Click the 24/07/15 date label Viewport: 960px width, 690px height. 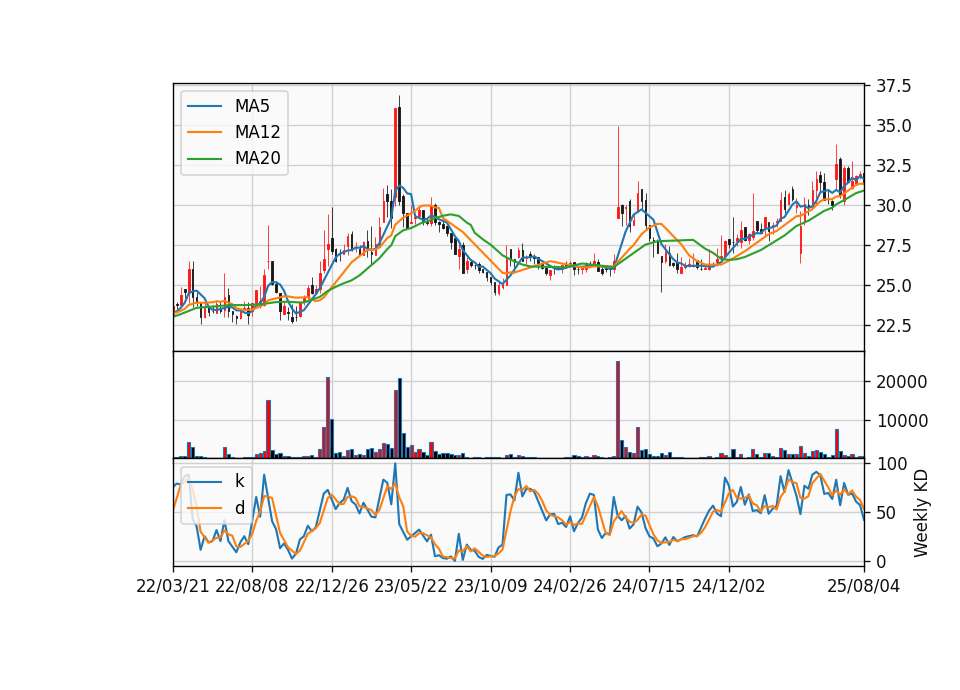tap(649, 586)
